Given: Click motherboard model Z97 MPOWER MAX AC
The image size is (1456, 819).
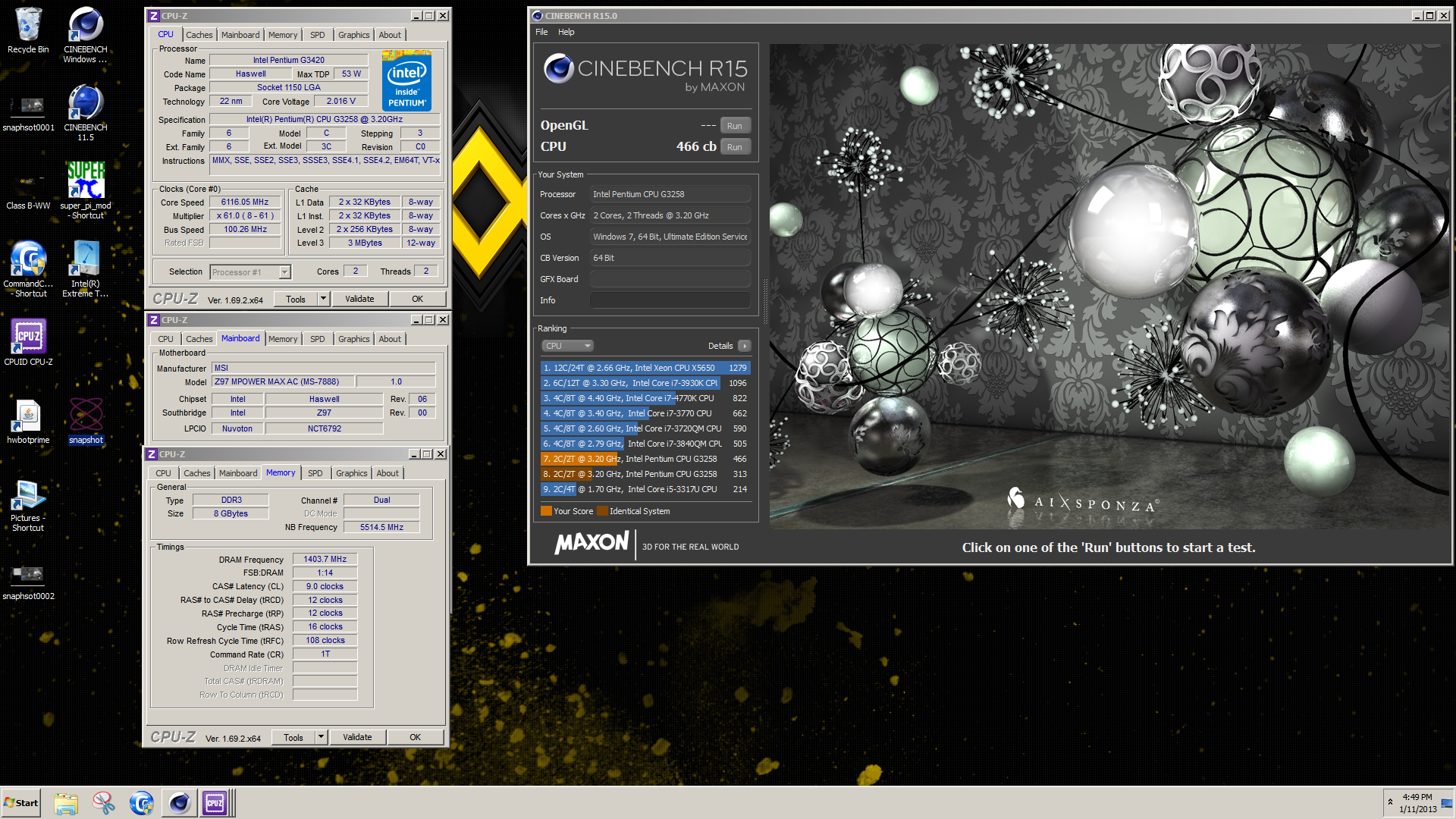Looking at the screenshot, I should tap(282, 382).
